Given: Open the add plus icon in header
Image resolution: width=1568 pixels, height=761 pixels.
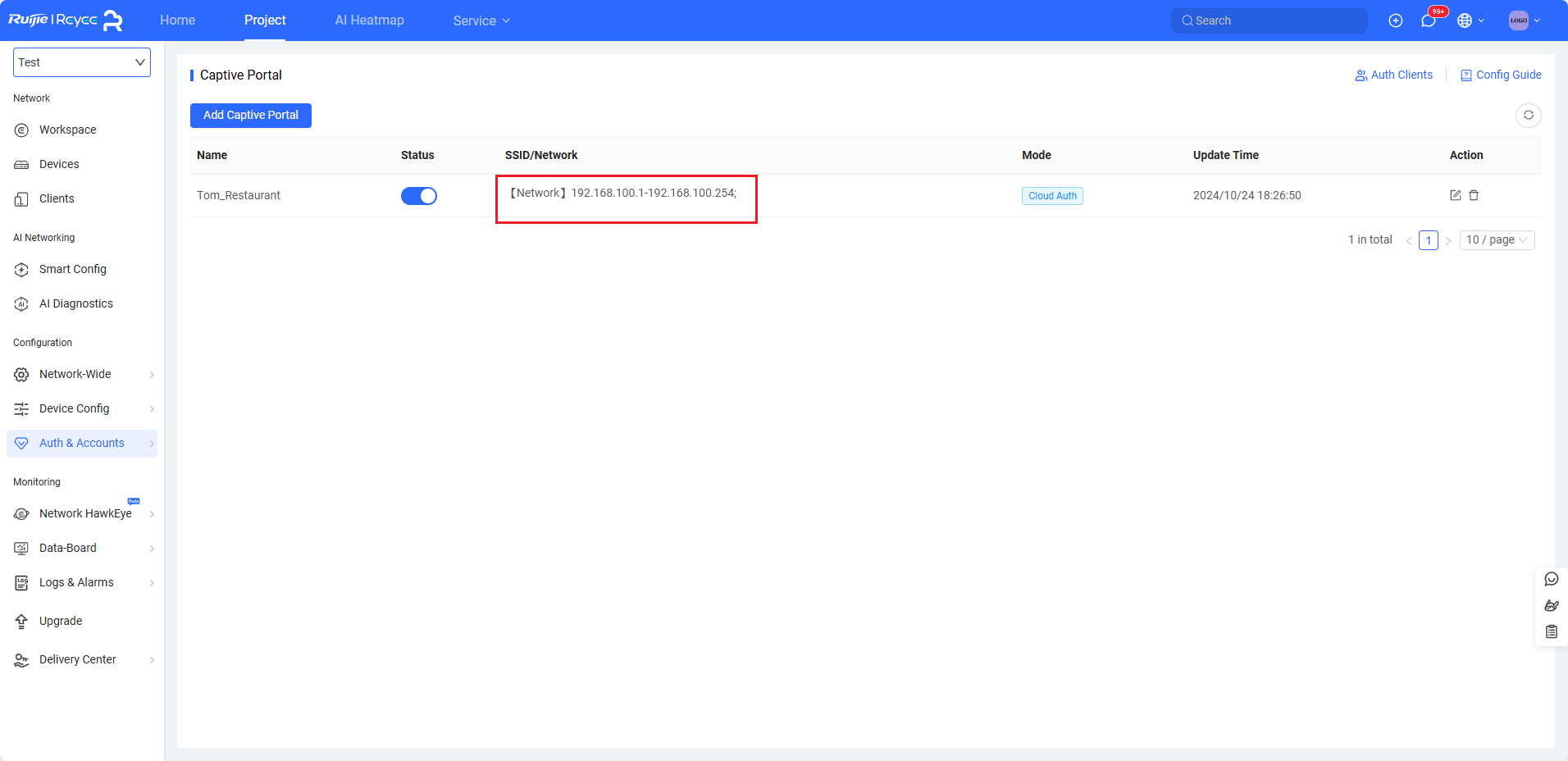Looking at the screenshot, I should point(1396,21).
